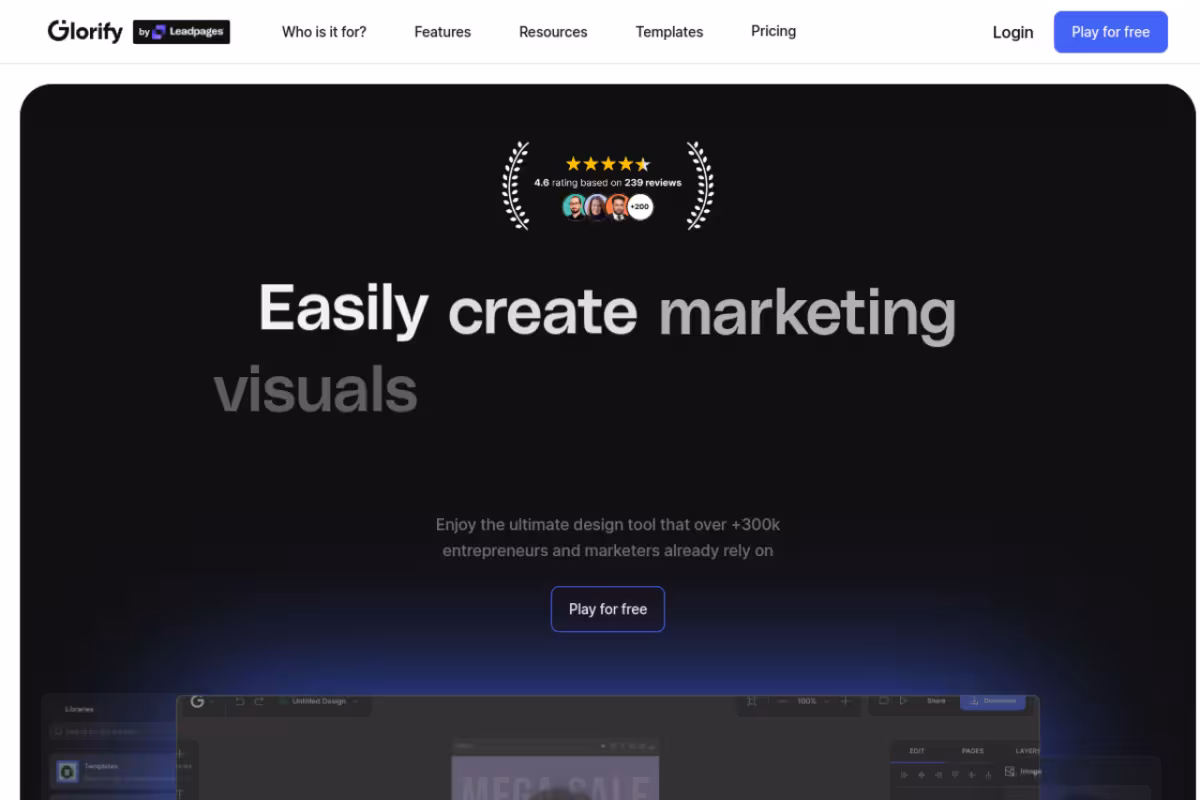The width and height of the screenshot is (1200, 800).
Task: Go to the Templates page
Action: point(669,32)
